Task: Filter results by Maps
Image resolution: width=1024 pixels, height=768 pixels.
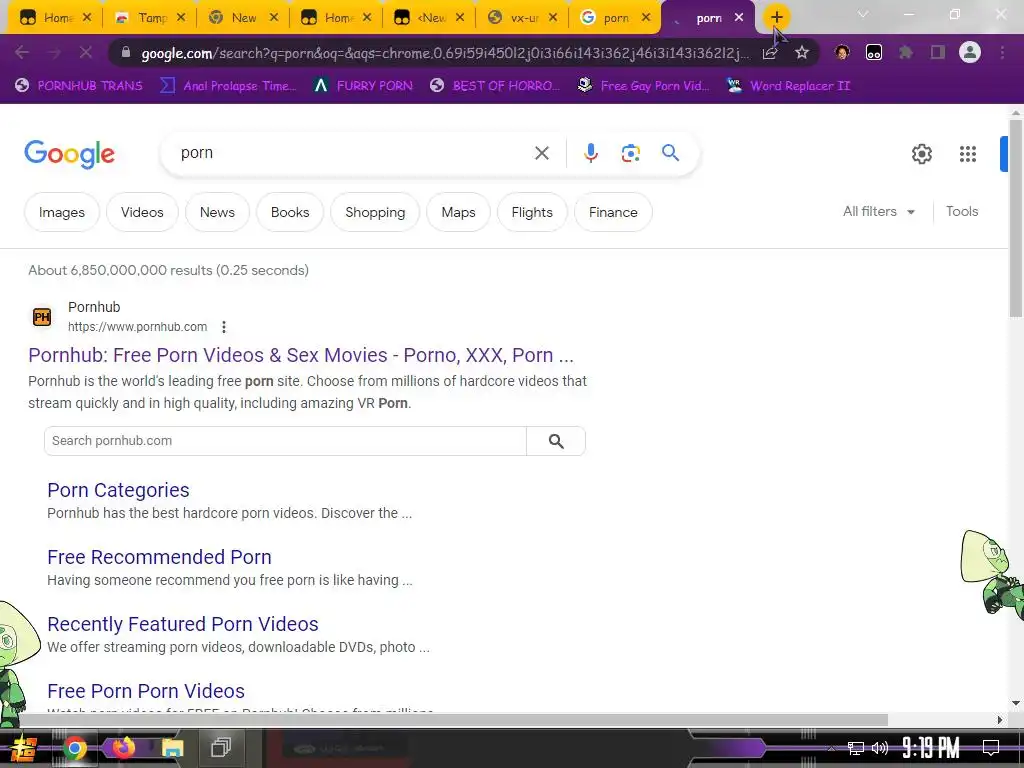Action: click(x=458, y=212)
